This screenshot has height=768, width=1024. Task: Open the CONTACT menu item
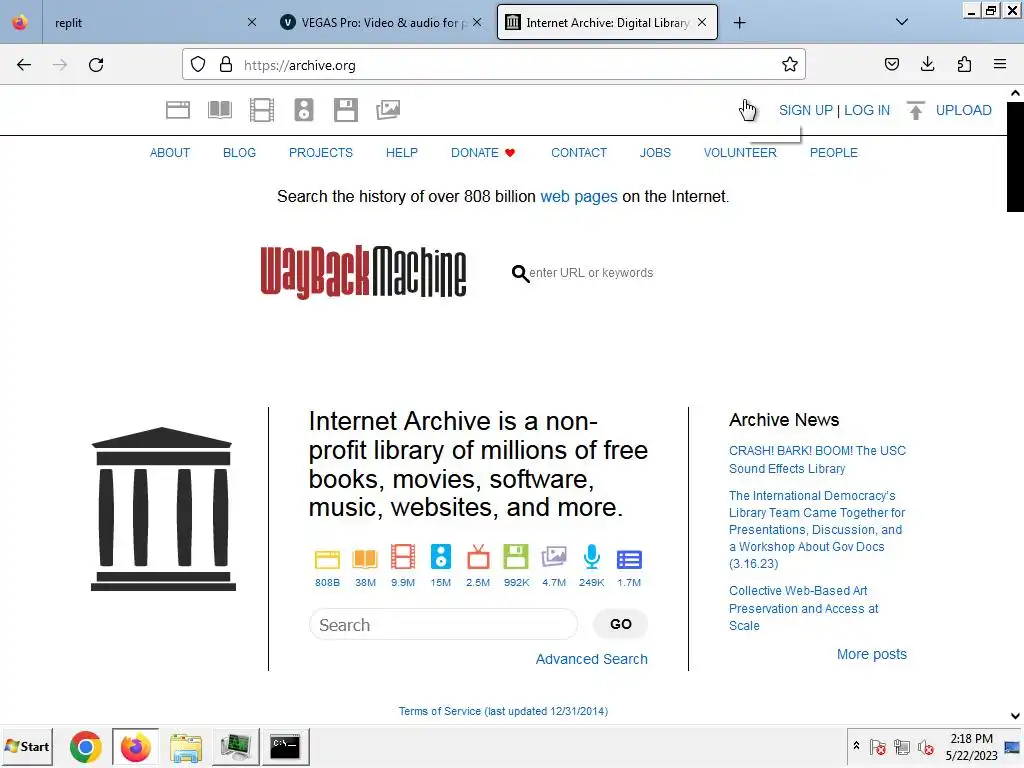[579, 153]
